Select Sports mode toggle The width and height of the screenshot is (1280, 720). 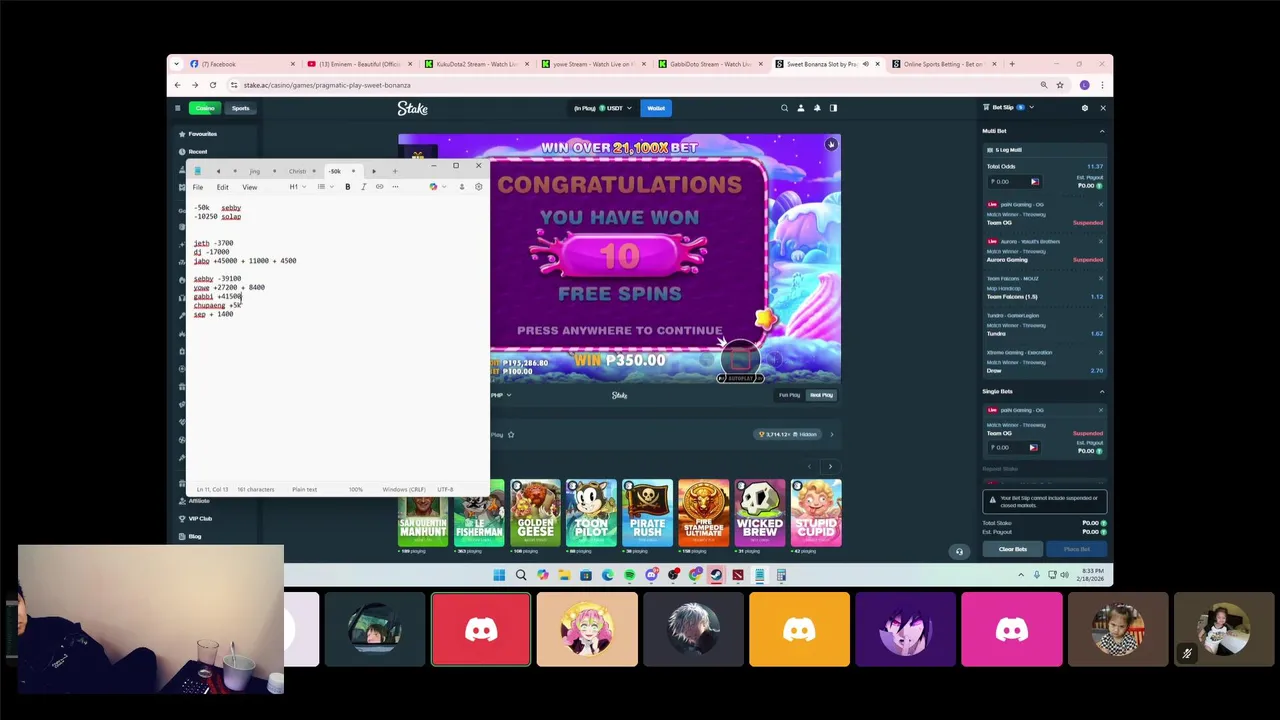[241, 108]
